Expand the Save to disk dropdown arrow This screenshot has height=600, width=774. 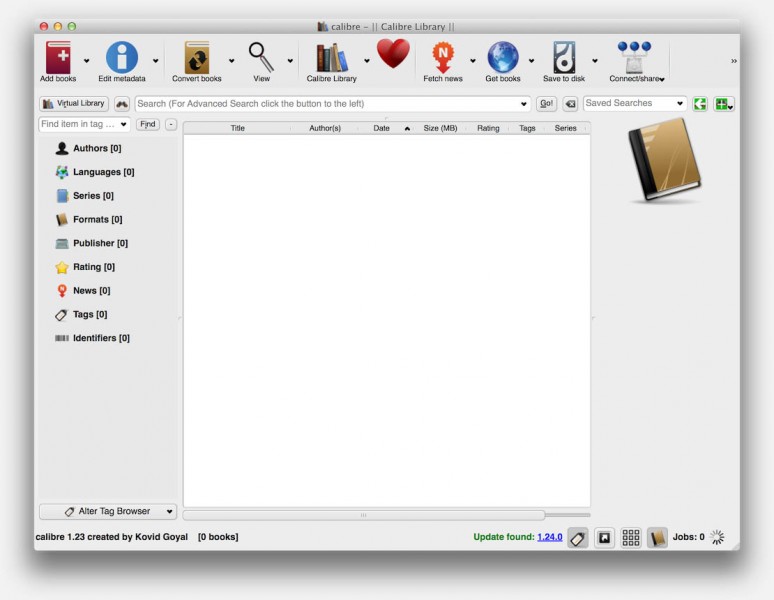tap(595, 61)
